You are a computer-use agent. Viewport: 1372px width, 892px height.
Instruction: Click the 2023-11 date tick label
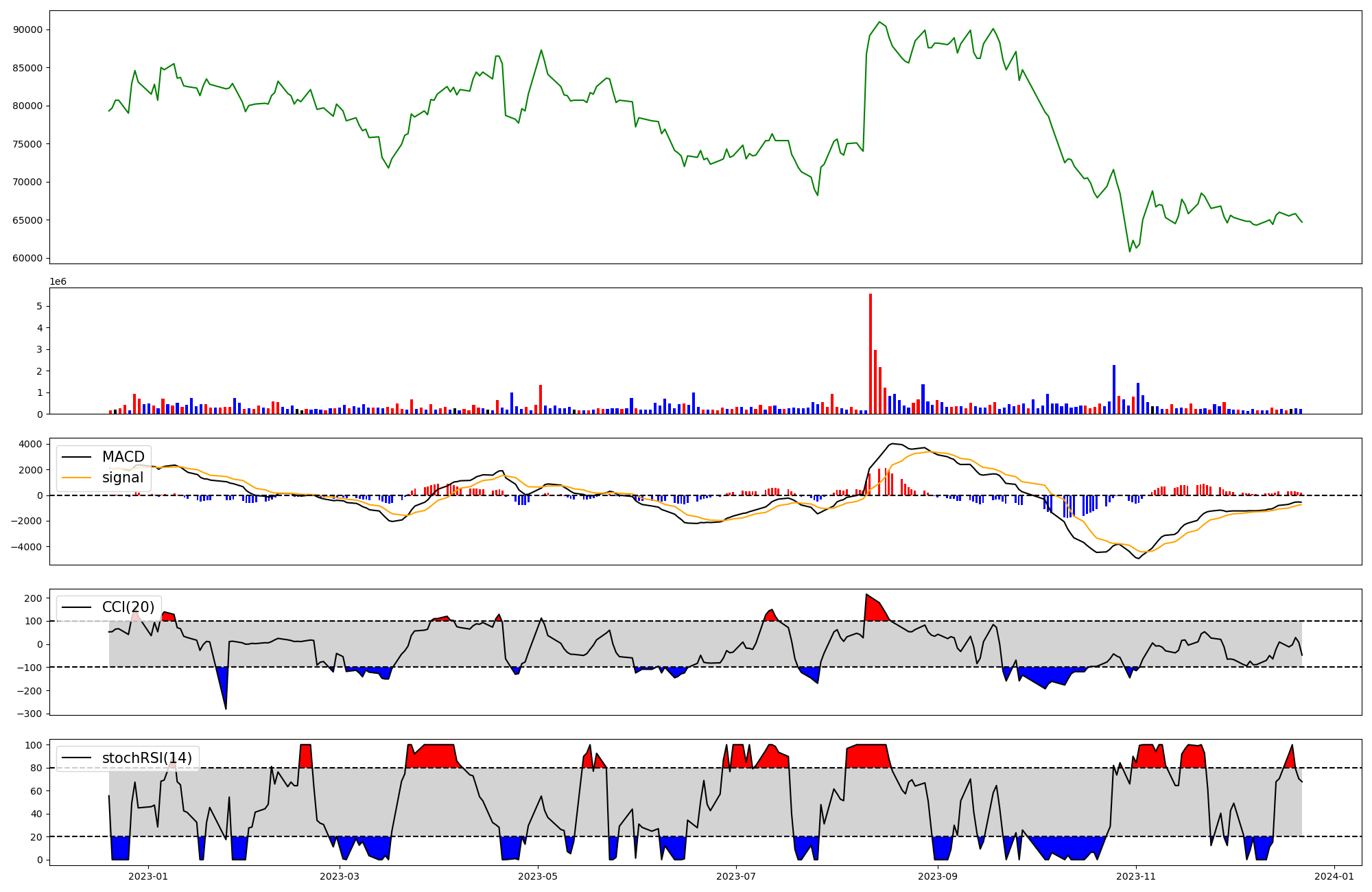tap(1136, 876)
